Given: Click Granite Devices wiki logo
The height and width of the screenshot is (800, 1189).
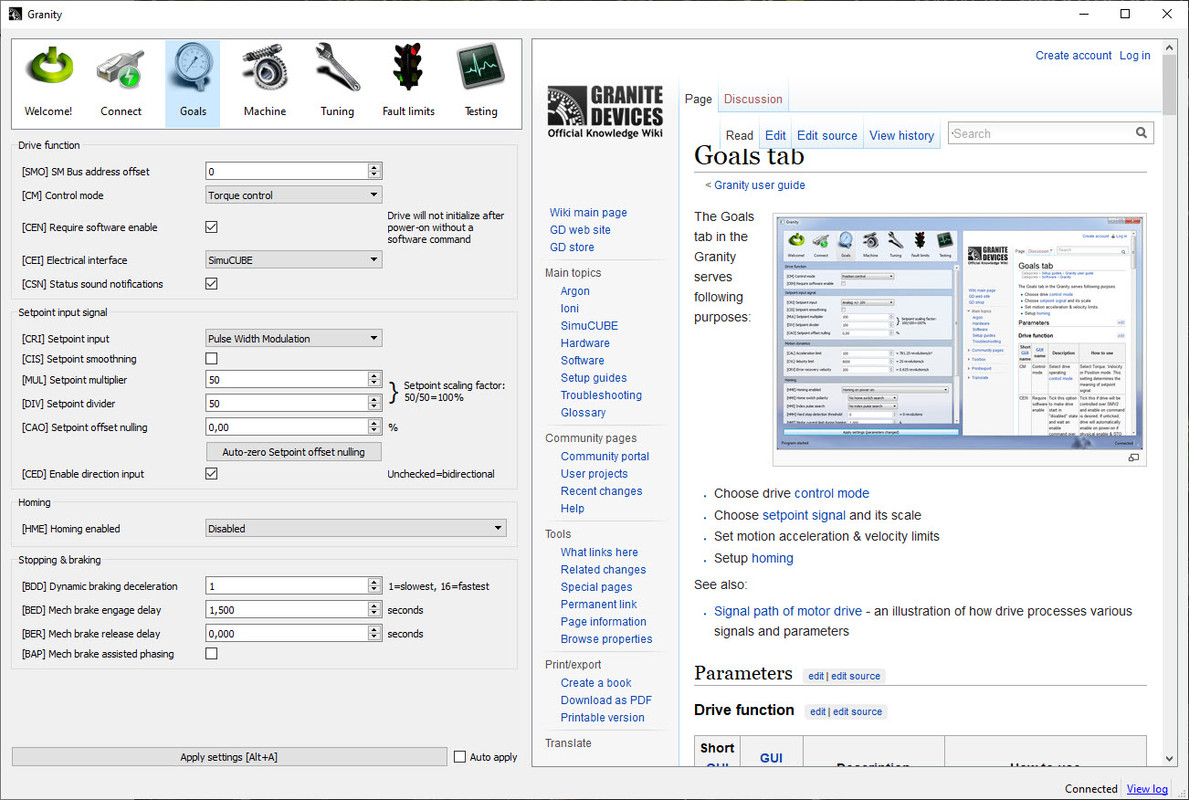Looking at the screenshot, I should tap(605, 112).
